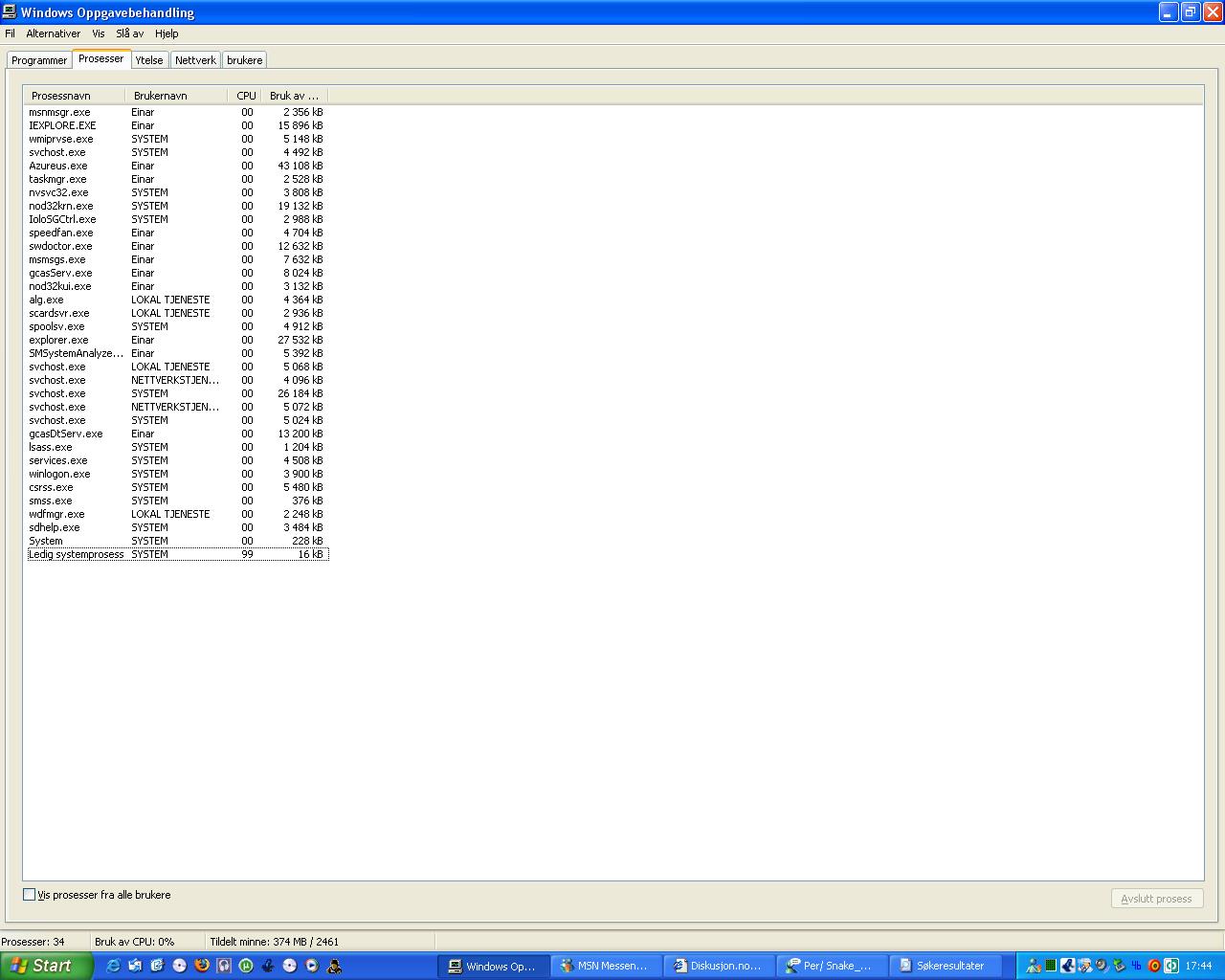Switch to MSN Messenger taskbar button
This screenshot has height=980, width=1225.
609,966
